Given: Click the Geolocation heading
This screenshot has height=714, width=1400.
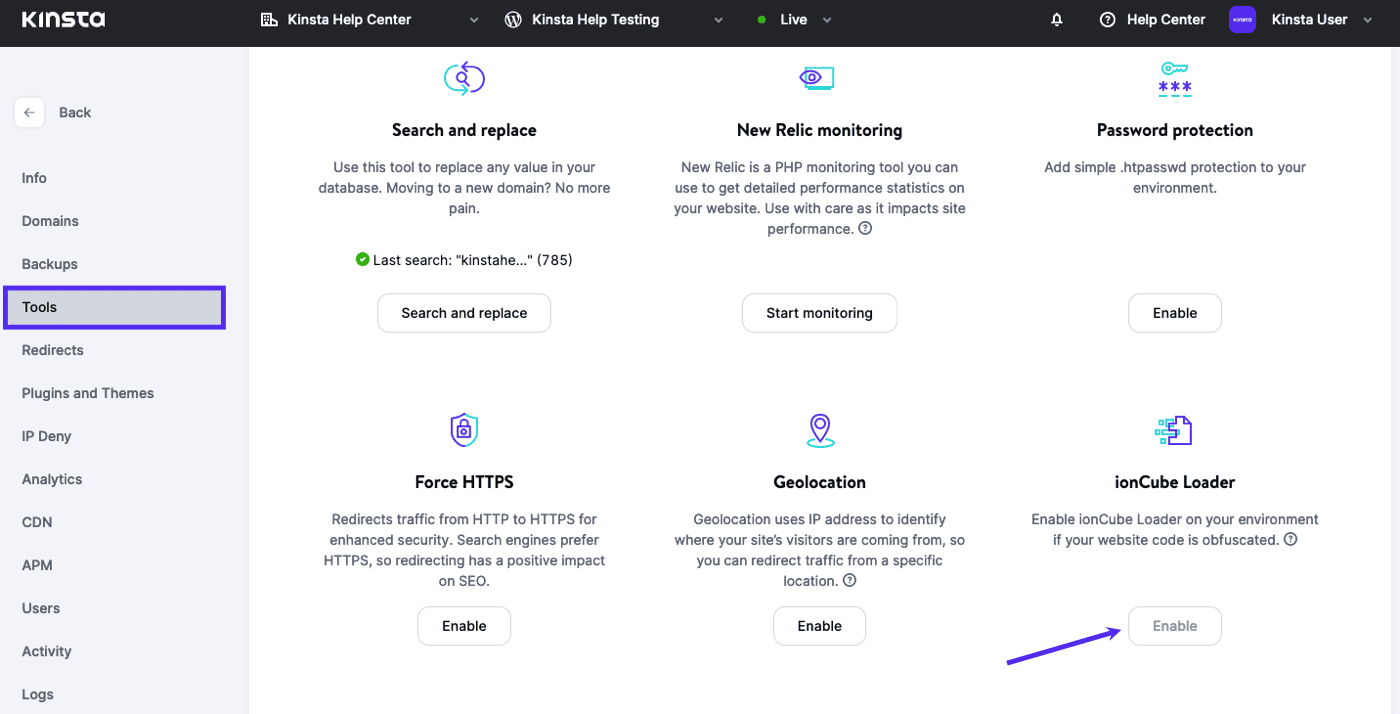Looking at the screenshot, I should click(820, 482).
